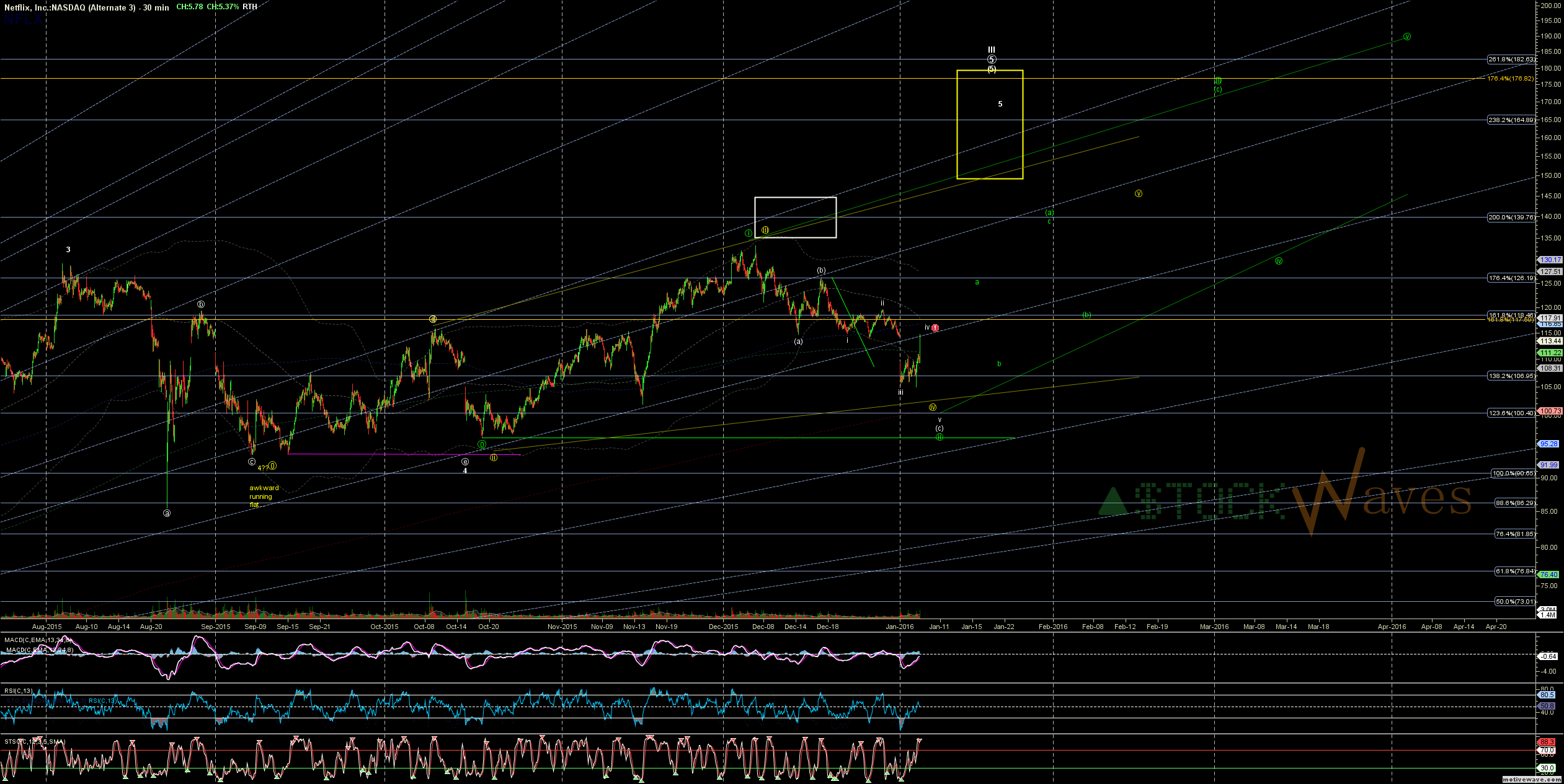Click the green horizontal support line
The image size is (1564, 784).
click(x=748, y=438)
